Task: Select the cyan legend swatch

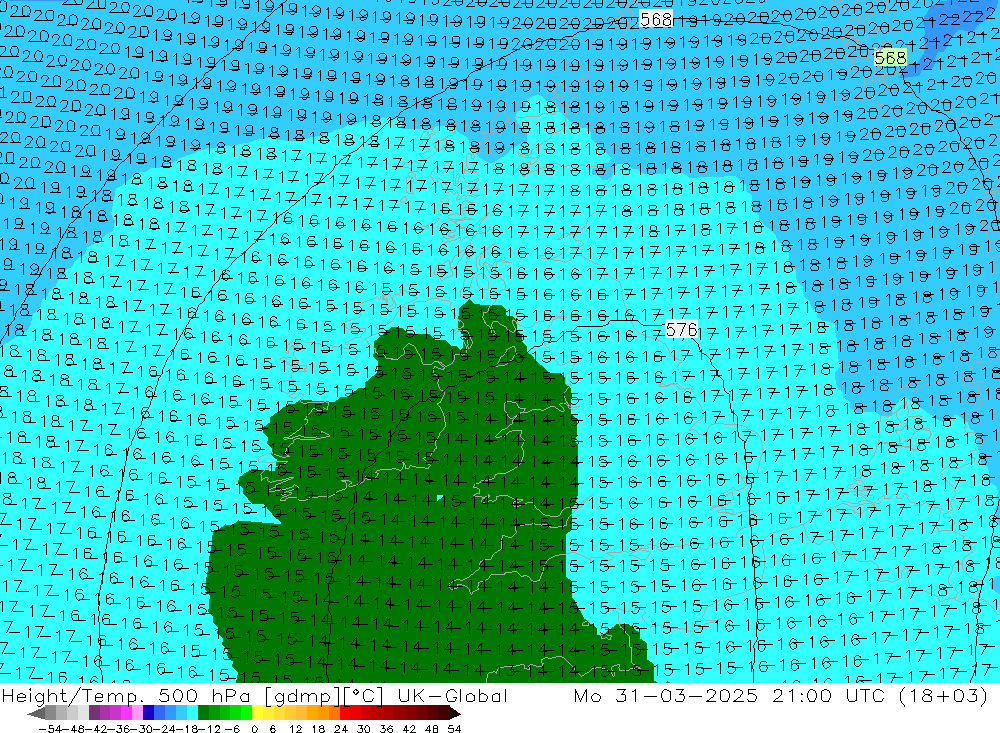Action: coord(193,713)
